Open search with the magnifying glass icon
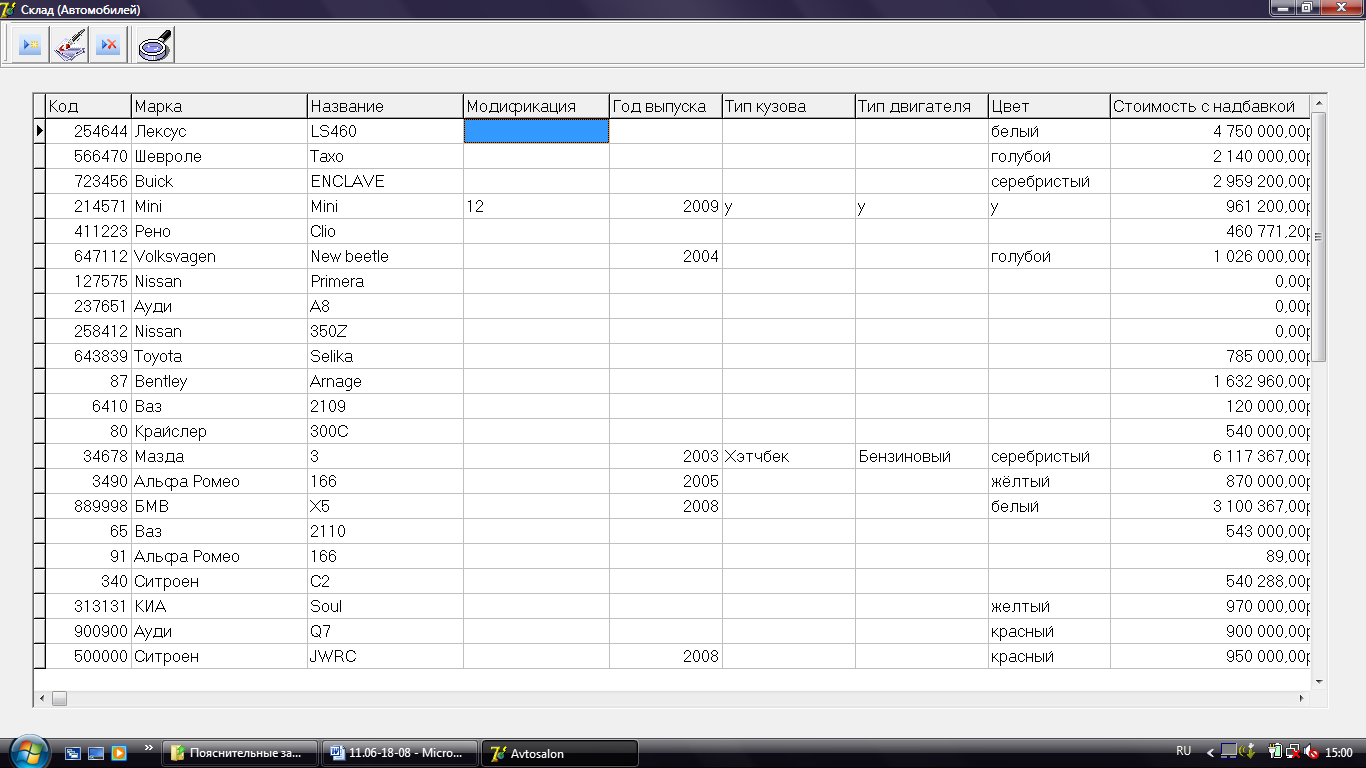 (155, 45)
